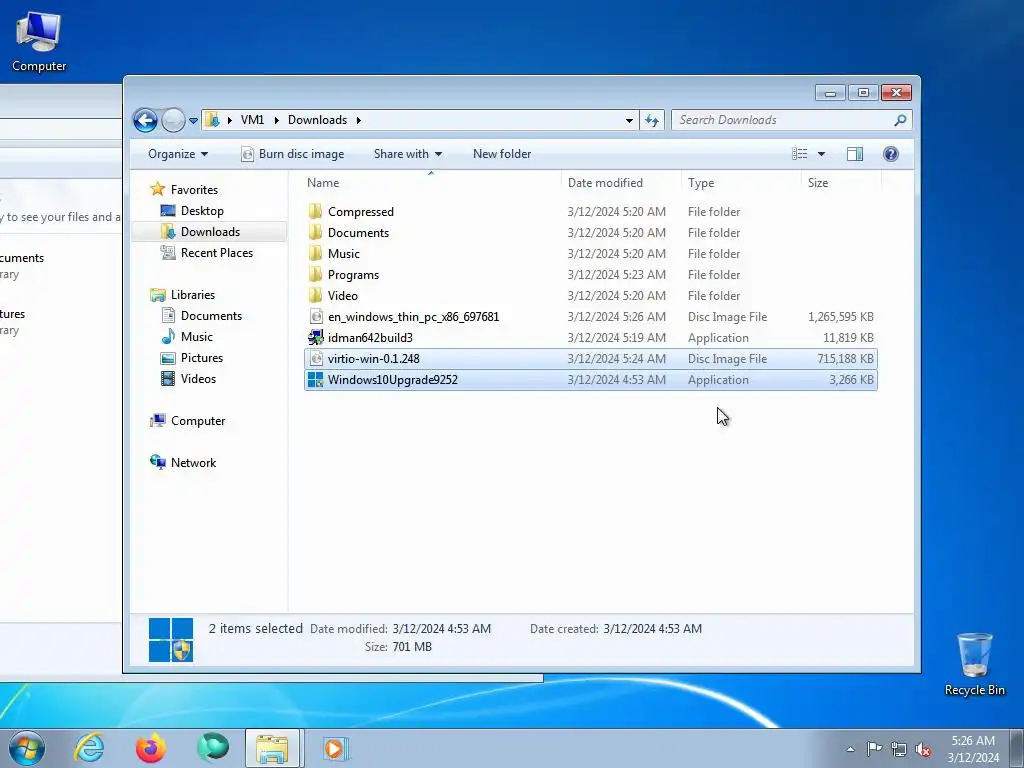The image size is (1024, 768).
Task: Click the refresh button beside address bar
Action: point(652,120)
